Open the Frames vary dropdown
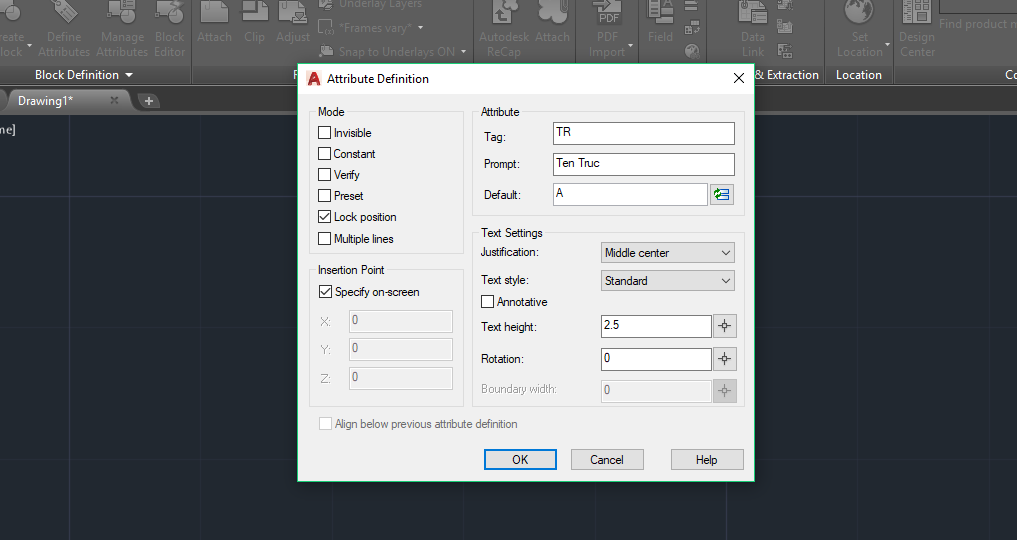1017x540 pixels. (421, 28)
